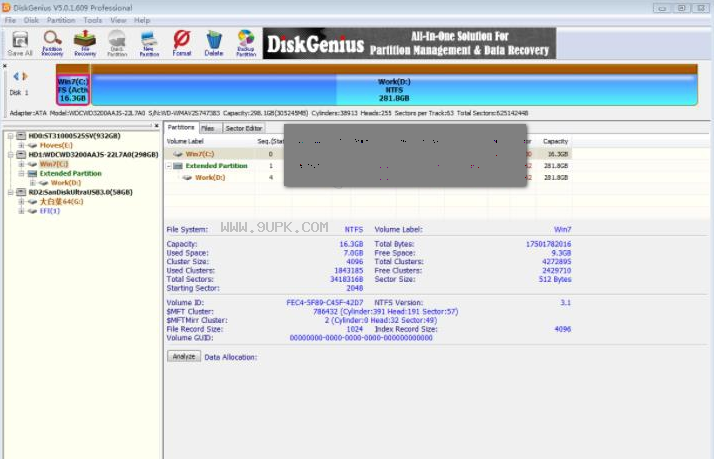Switch to the Sector Editor tab
714x459 pixels.
(x=244, y=128)
